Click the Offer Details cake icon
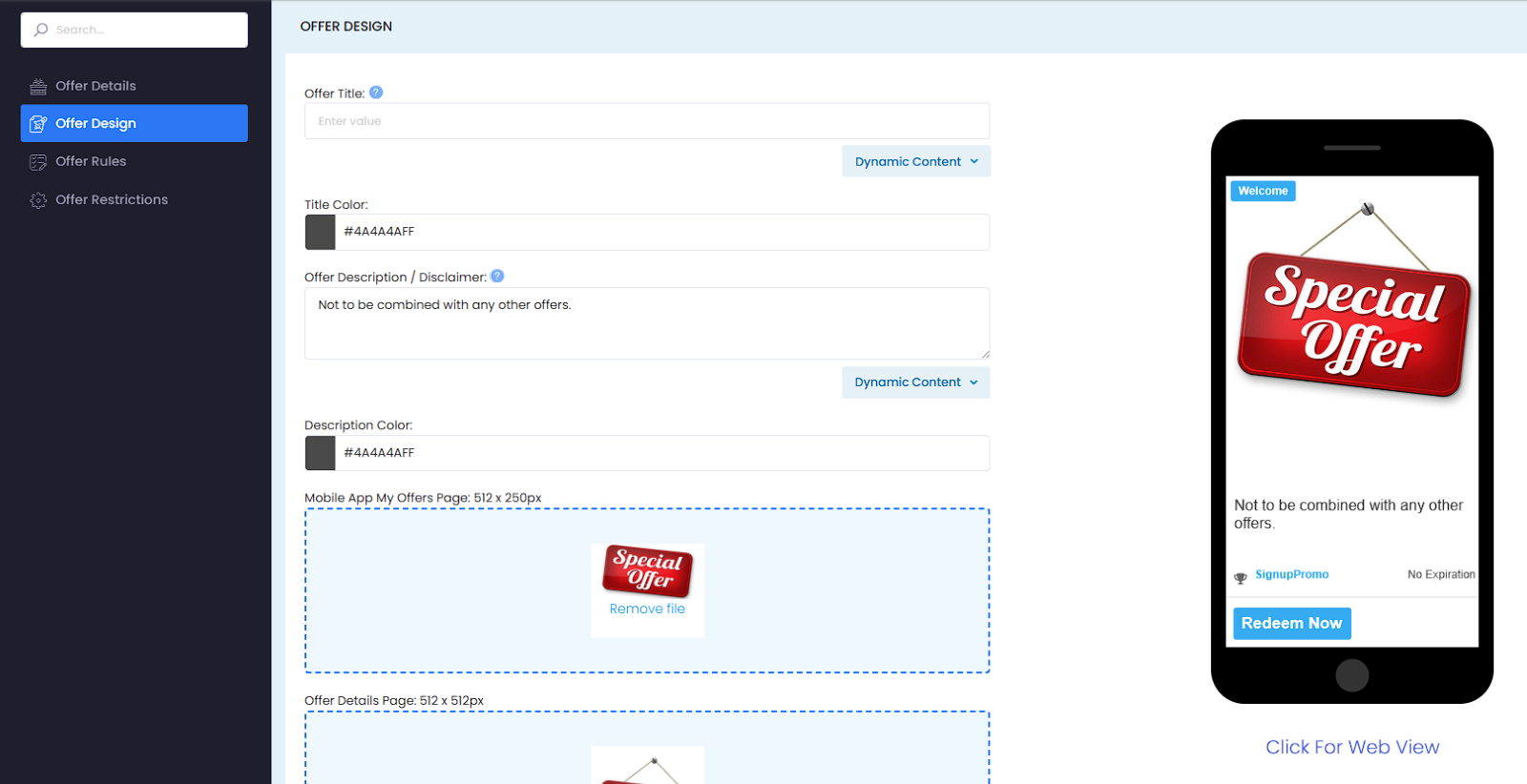 pos(38,86)
